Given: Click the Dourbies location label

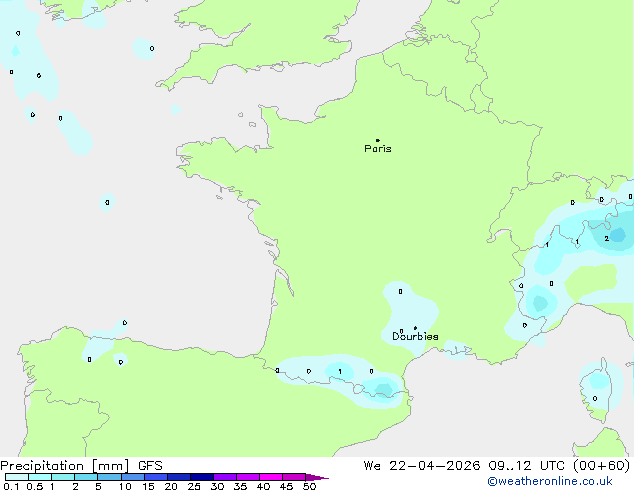Looking at the screenshot, I should [x=415, y=336].
